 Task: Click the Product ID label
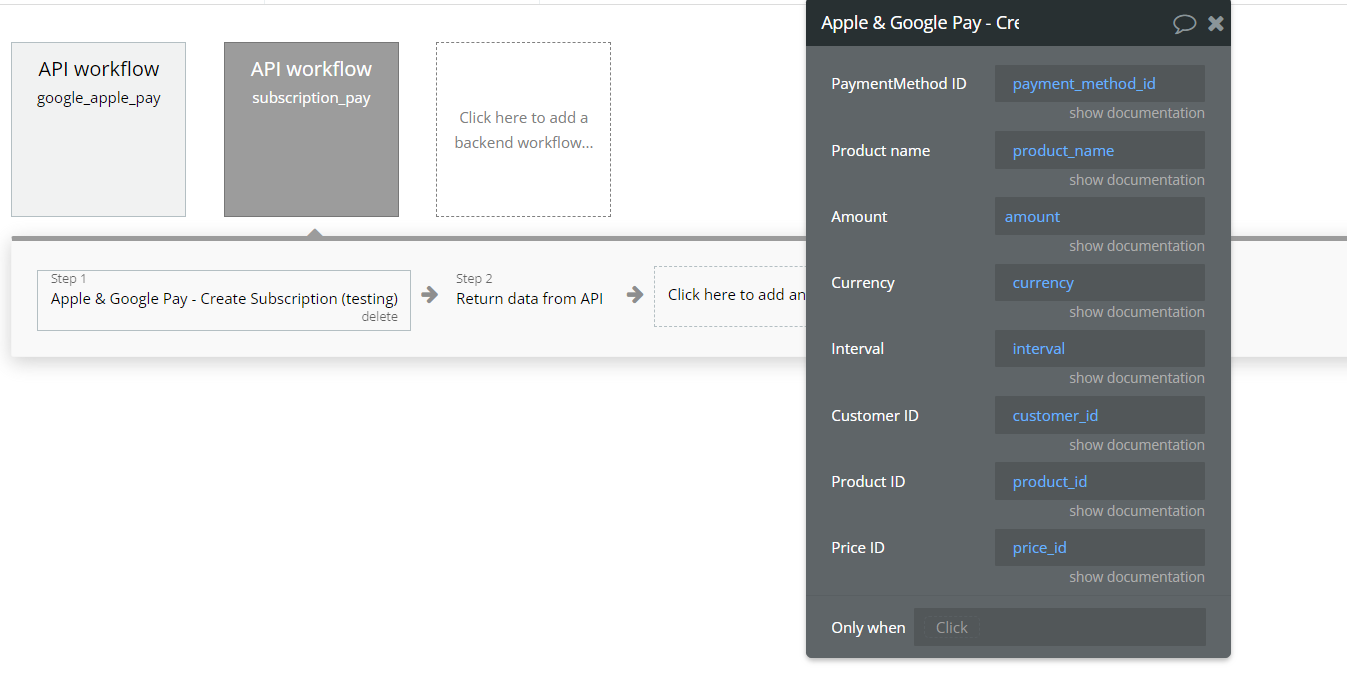click(x=868, y=482)
